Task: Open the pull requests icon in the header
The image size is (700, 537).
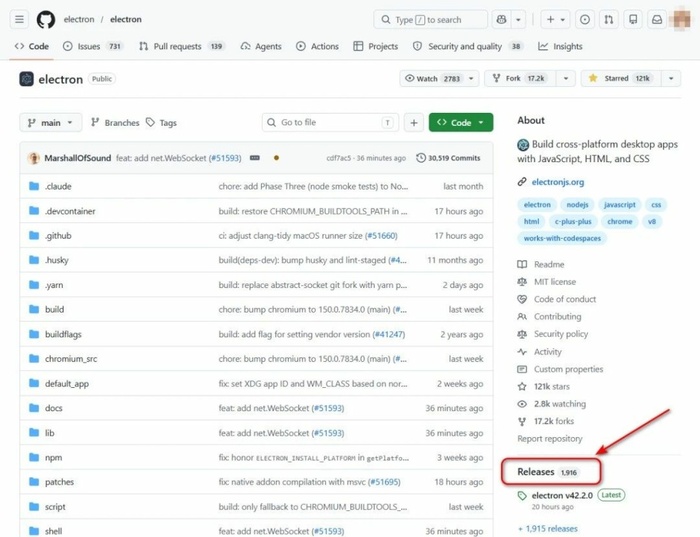Action: point(609,20)
